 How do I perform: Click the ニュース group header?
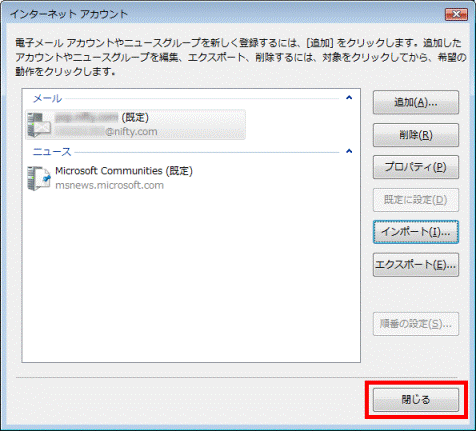pyautogui.click(x=52, y=152)
